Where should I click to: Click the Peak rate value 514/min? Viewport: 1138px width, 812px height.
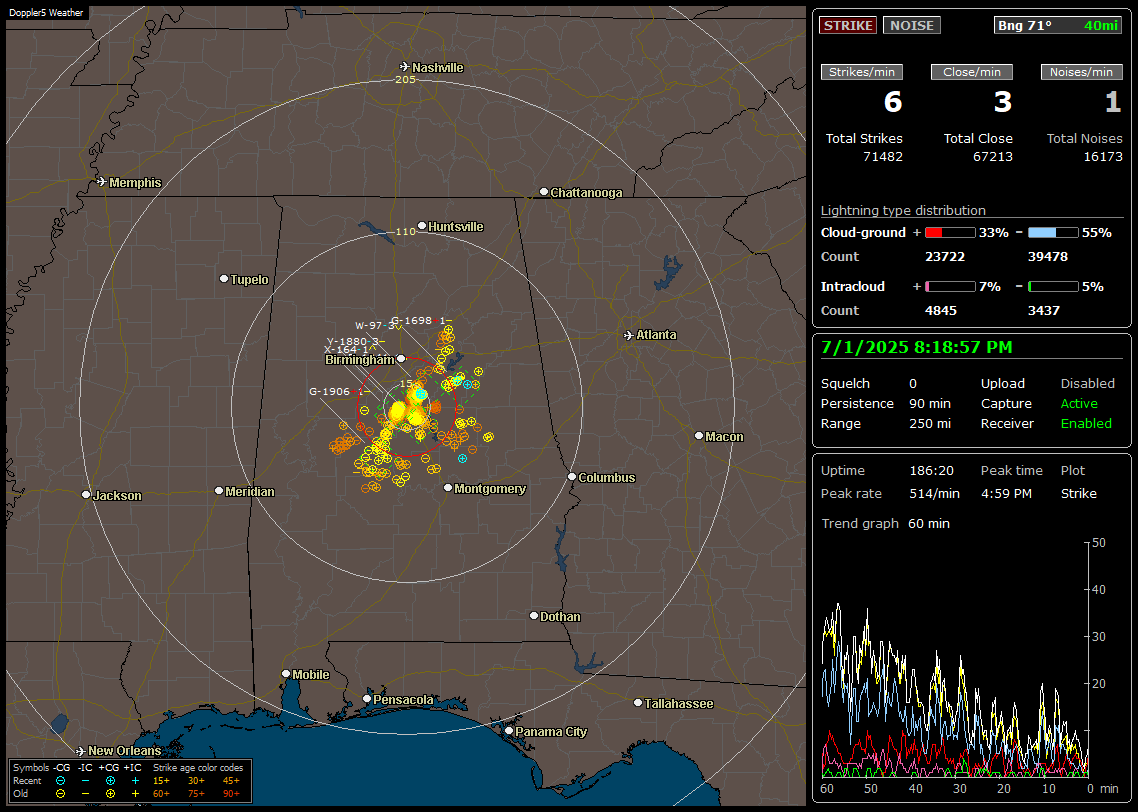pyautogui.click(x=934, y=494)
